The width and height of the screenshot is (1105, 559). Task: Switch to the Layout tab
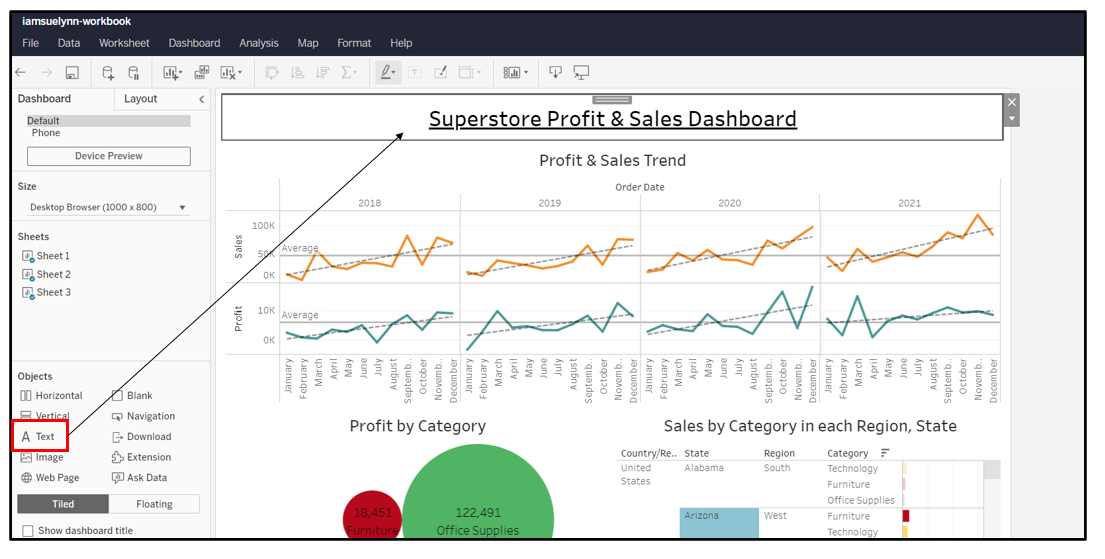pyautogui.click(x=140, y=99)
